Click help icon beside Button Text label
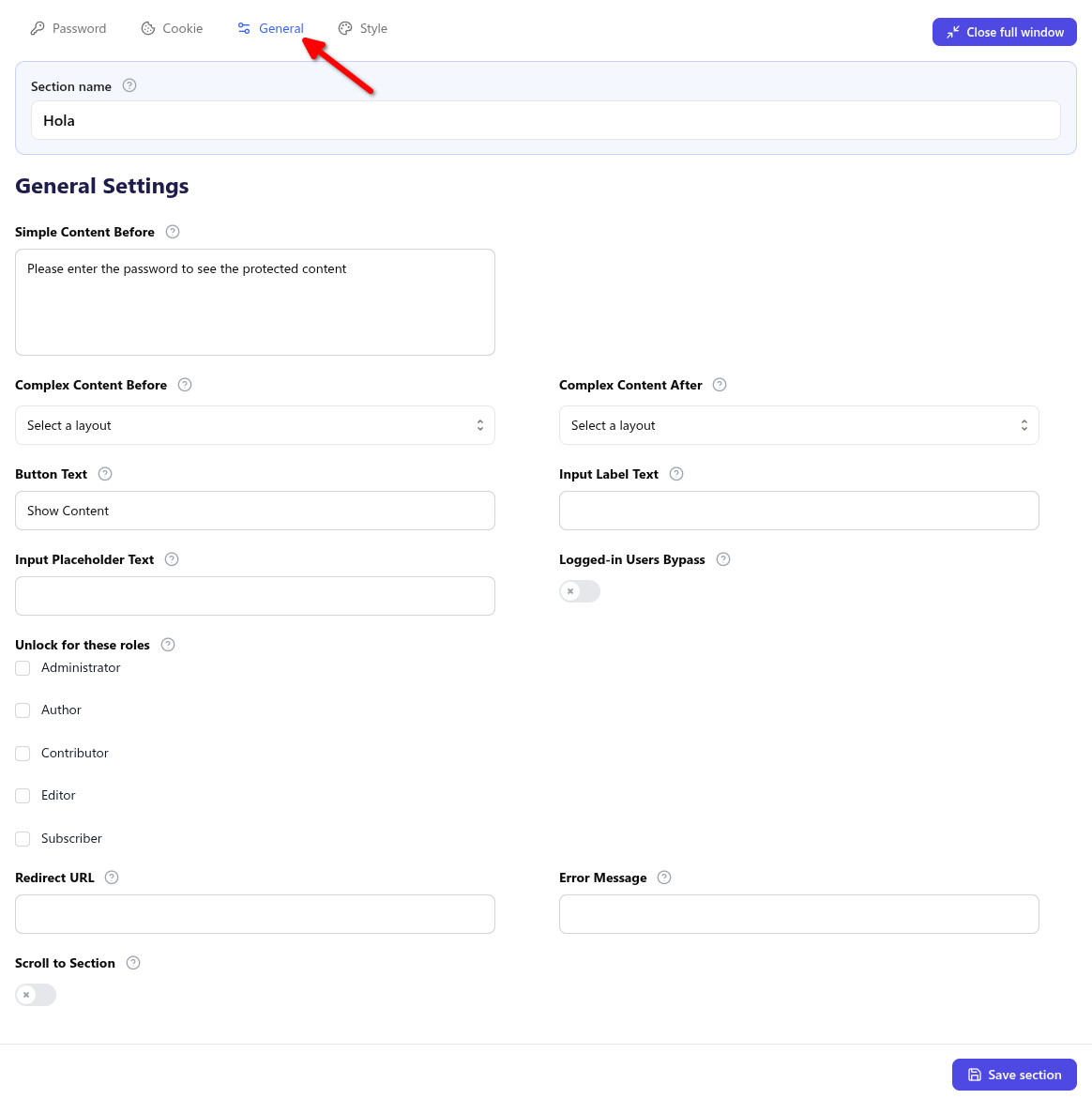This screenshot has width=1092, height=1099. [x=105, y=474]
